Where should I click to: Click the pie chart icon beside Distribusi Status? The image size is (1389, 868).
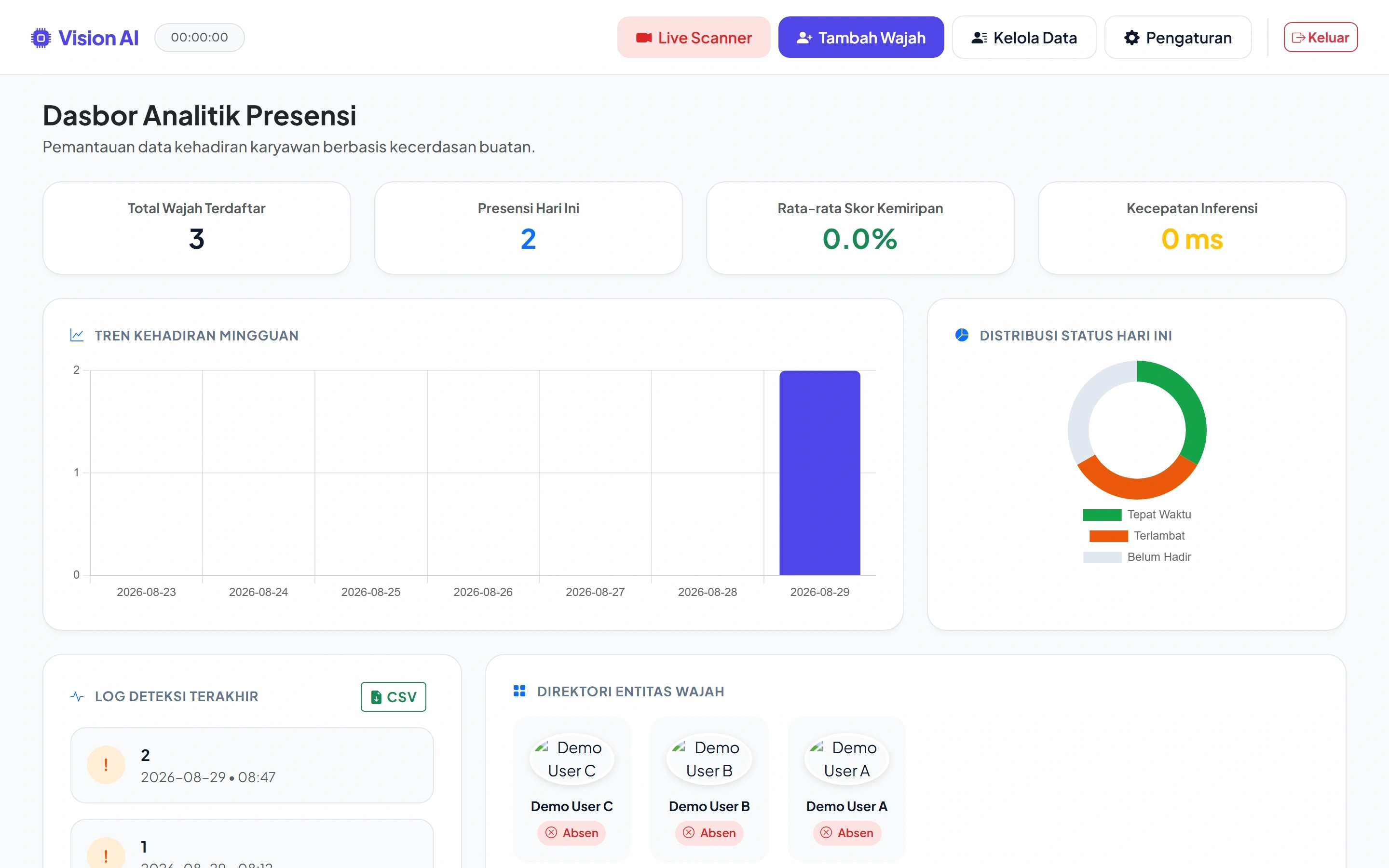[x=962, y=335]
